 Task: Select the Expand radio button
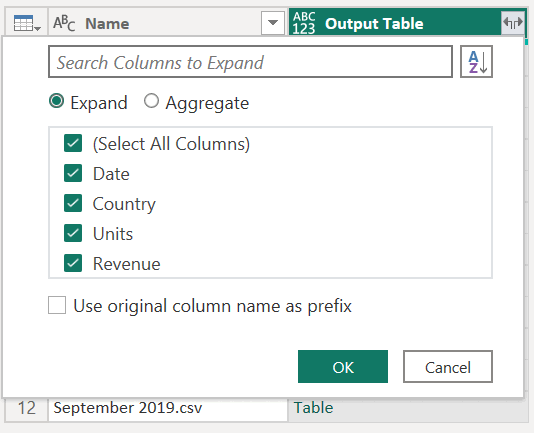[57, 101]
